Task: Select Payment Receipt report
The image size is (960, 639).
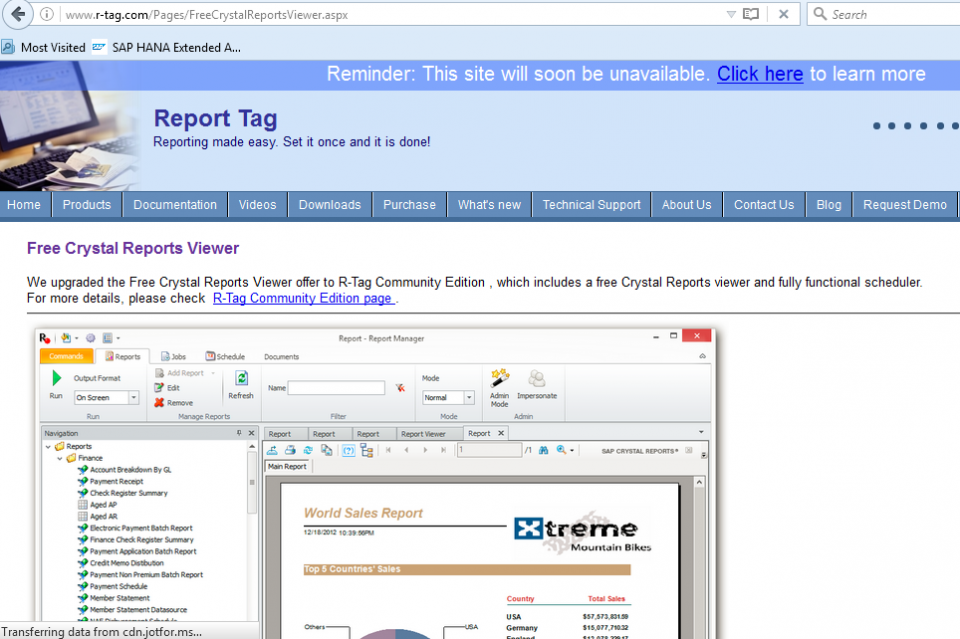Action: point(110,481)
